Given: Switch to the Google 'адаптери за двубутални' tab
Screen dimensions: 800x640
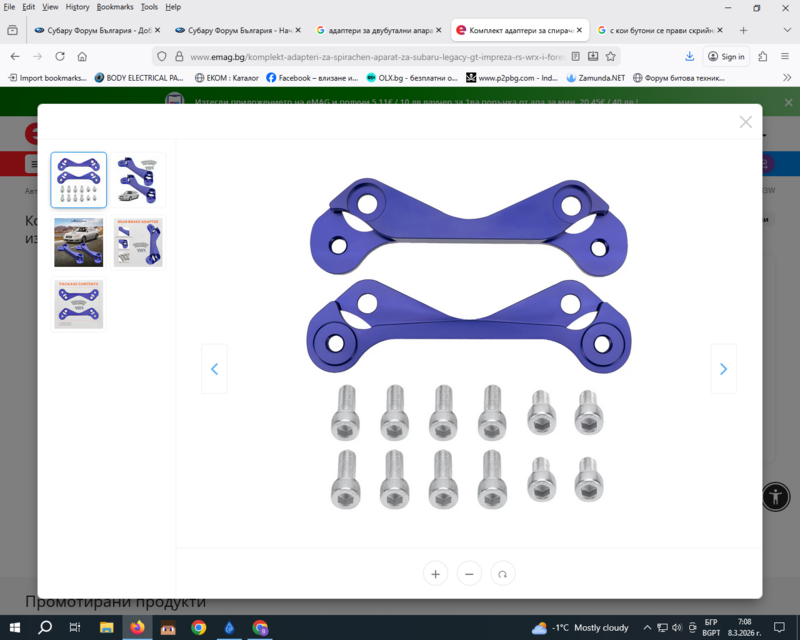Looking at the screenshot, I should pos(379,31).
